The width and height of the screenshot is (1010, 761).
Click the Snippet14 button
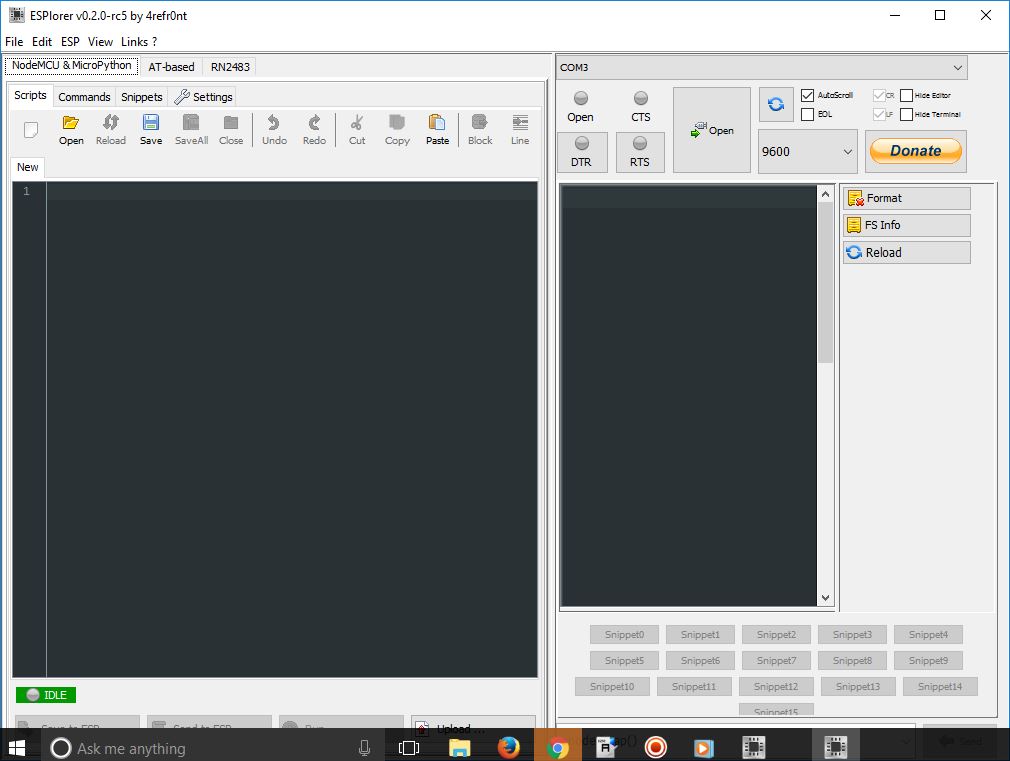(940, 686)
